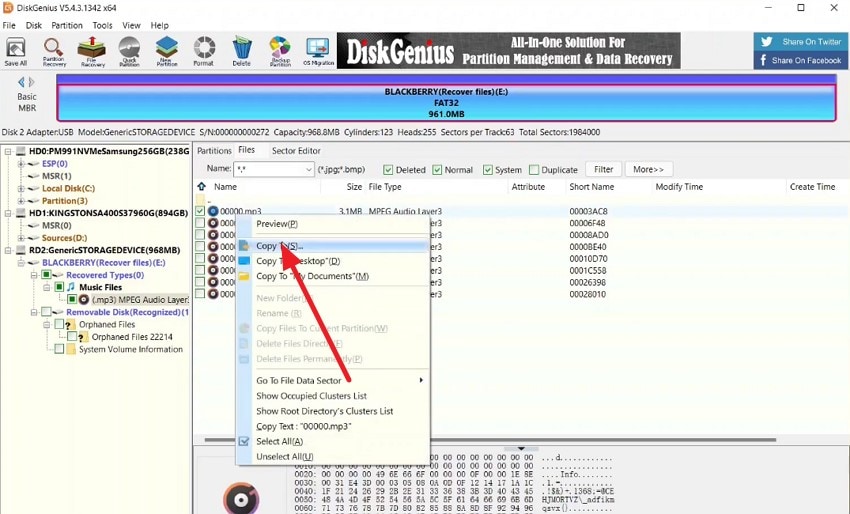Click the Orphaned Files question-mark folder icon
This screenshot has height=514, width=850.
[70, 324]
